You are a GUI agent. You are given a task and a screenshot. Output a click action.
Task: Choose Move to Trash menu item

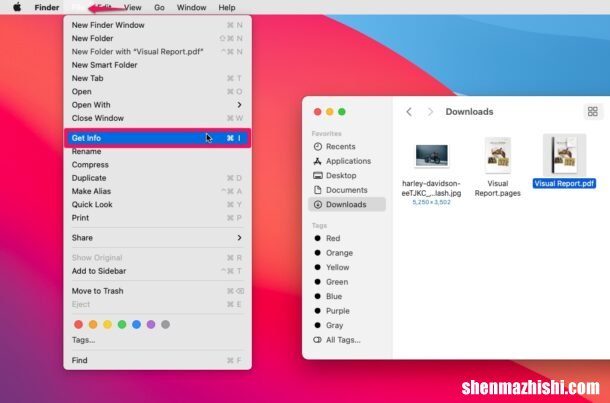click(157, 291)
